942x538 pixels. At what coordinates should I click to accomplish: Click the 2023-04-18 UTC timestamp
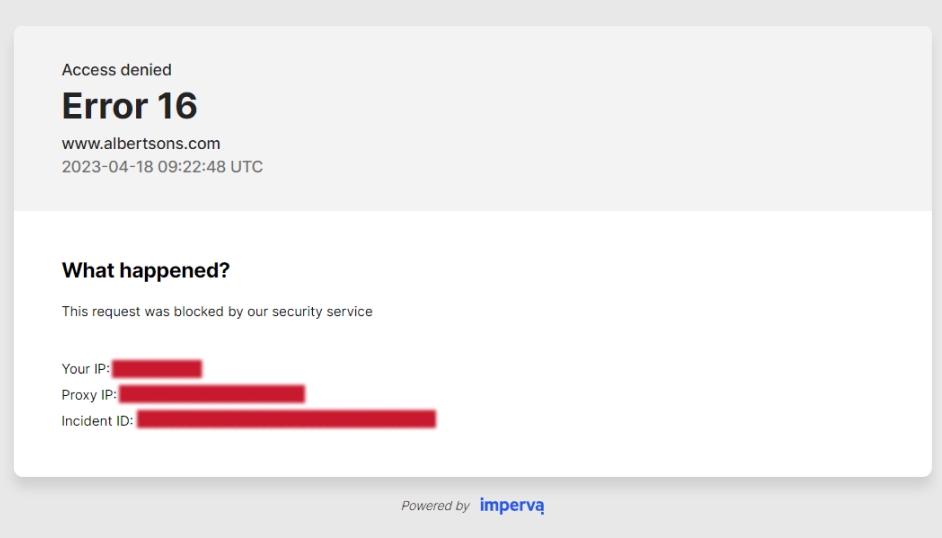[x=162, y=167]
